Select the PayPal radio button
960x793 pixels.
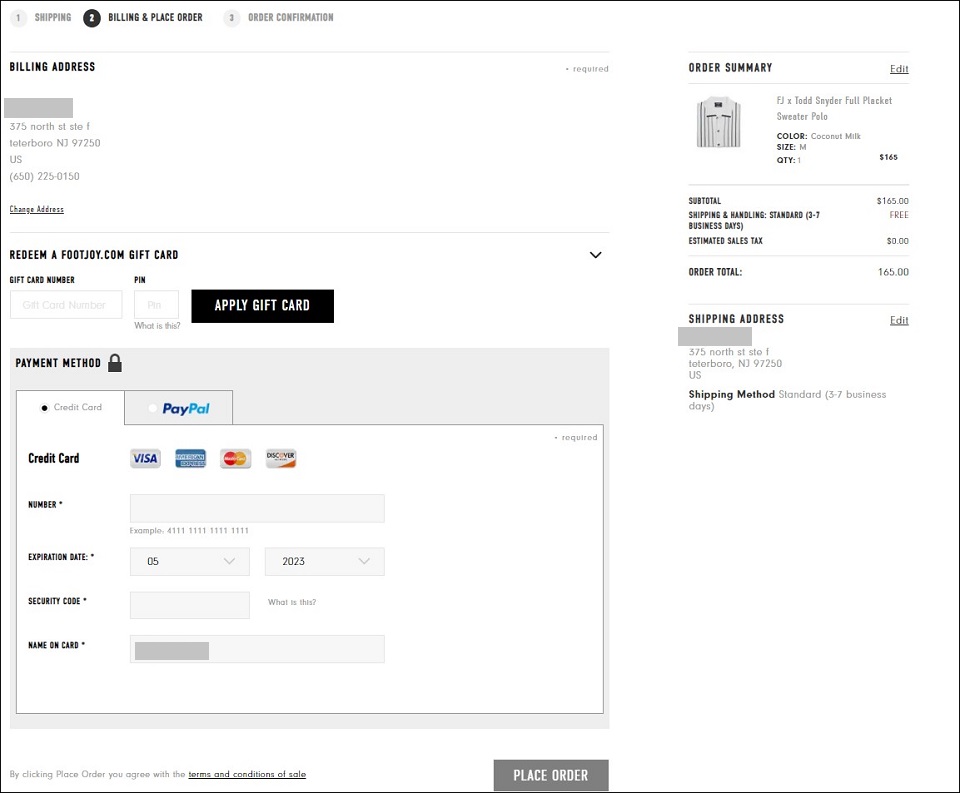coord(152,408)
